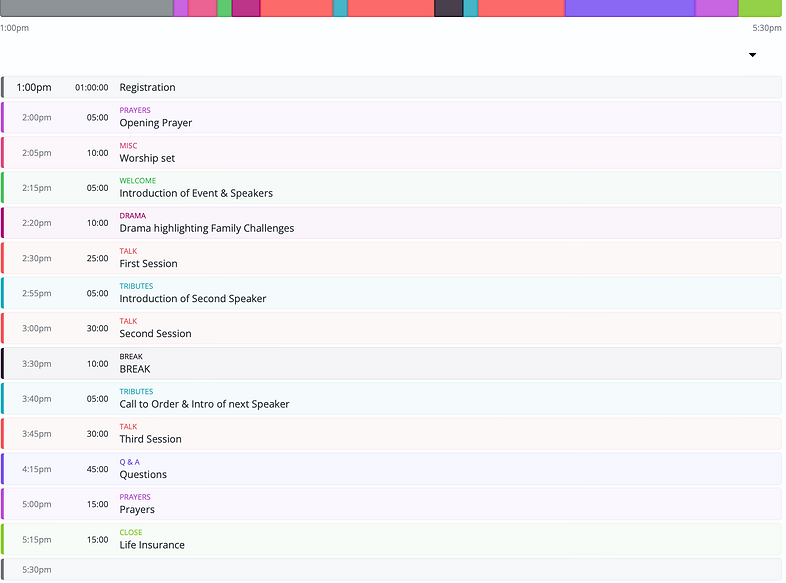Click the PRAYERS label above the Prayers item
Image resolution: width=786 pixels, height=583 pixels.
click(x=135, y=497)
